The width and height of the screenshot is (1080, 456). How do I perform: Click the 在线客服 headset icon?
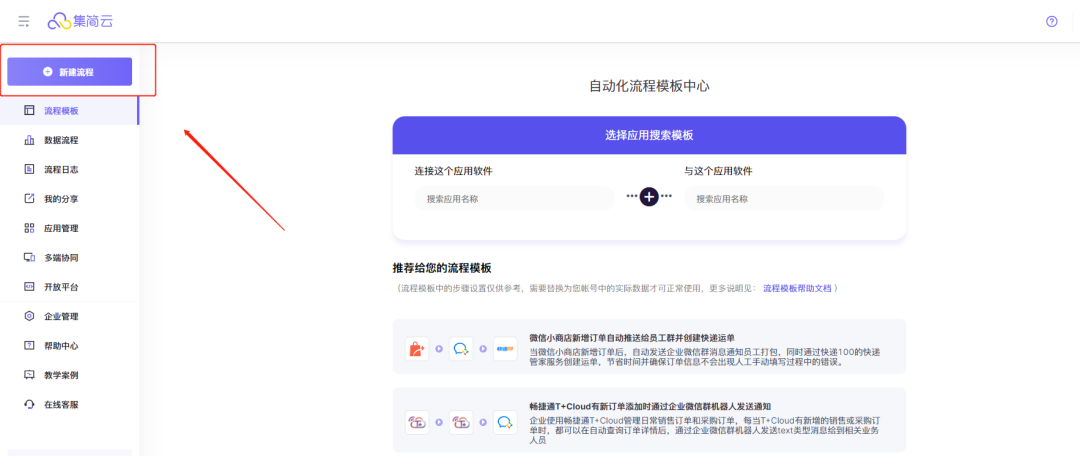(x=29, y=404)
